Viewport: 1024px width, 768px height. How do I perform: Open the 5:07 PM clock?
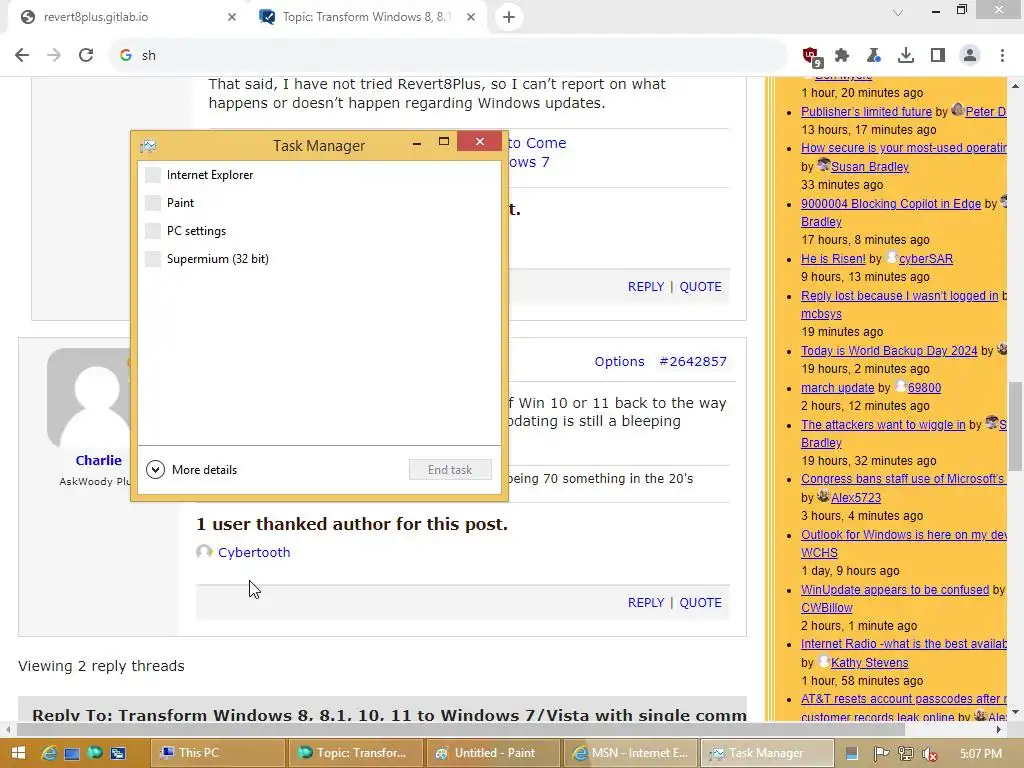[981, 754]
